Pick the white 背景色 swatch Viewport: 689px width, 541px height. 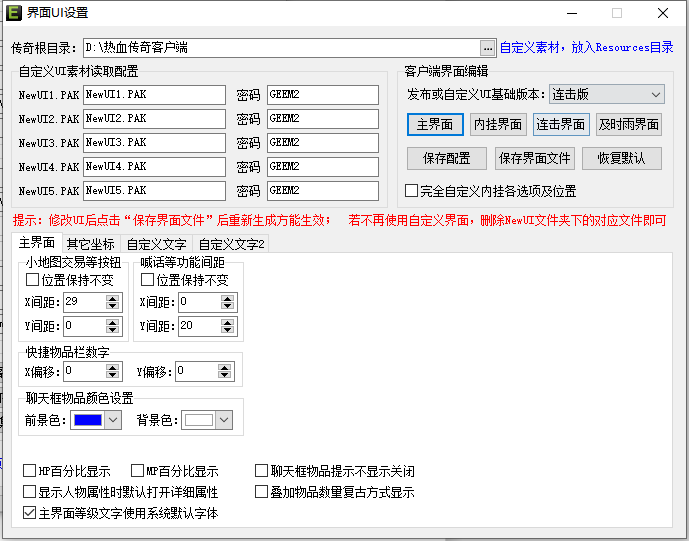coord(199,420)
